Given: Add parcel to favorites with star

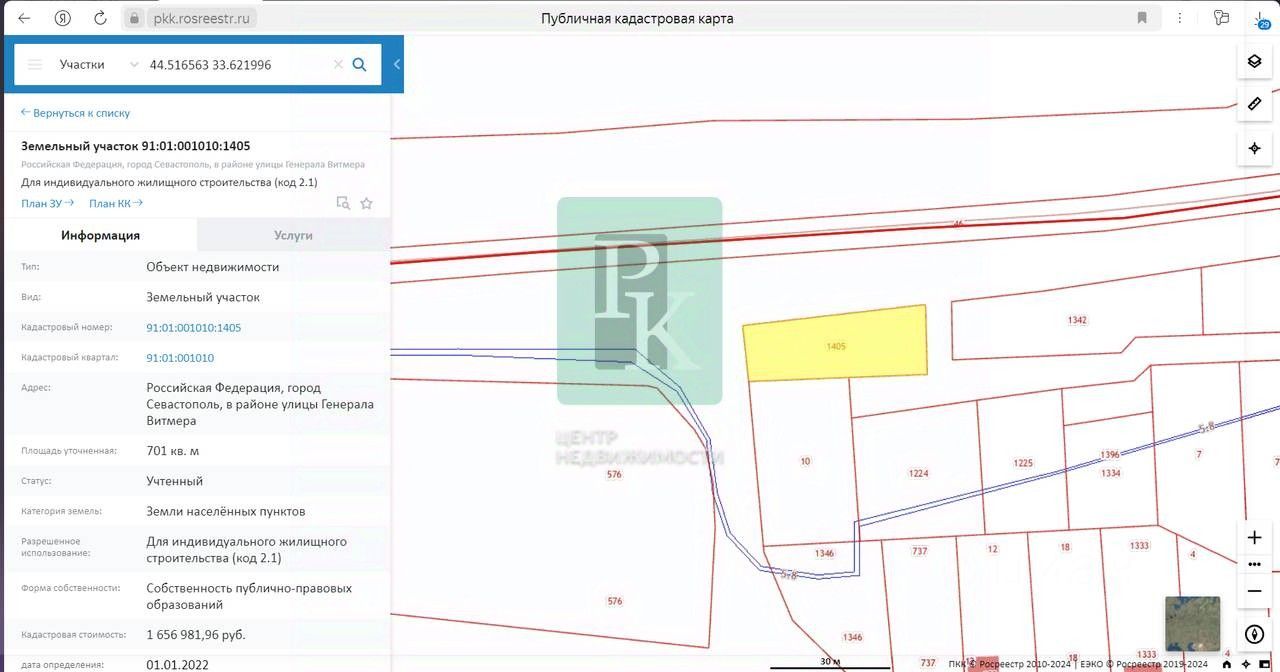Looking at the screenshot, I should tap(366, 203).
